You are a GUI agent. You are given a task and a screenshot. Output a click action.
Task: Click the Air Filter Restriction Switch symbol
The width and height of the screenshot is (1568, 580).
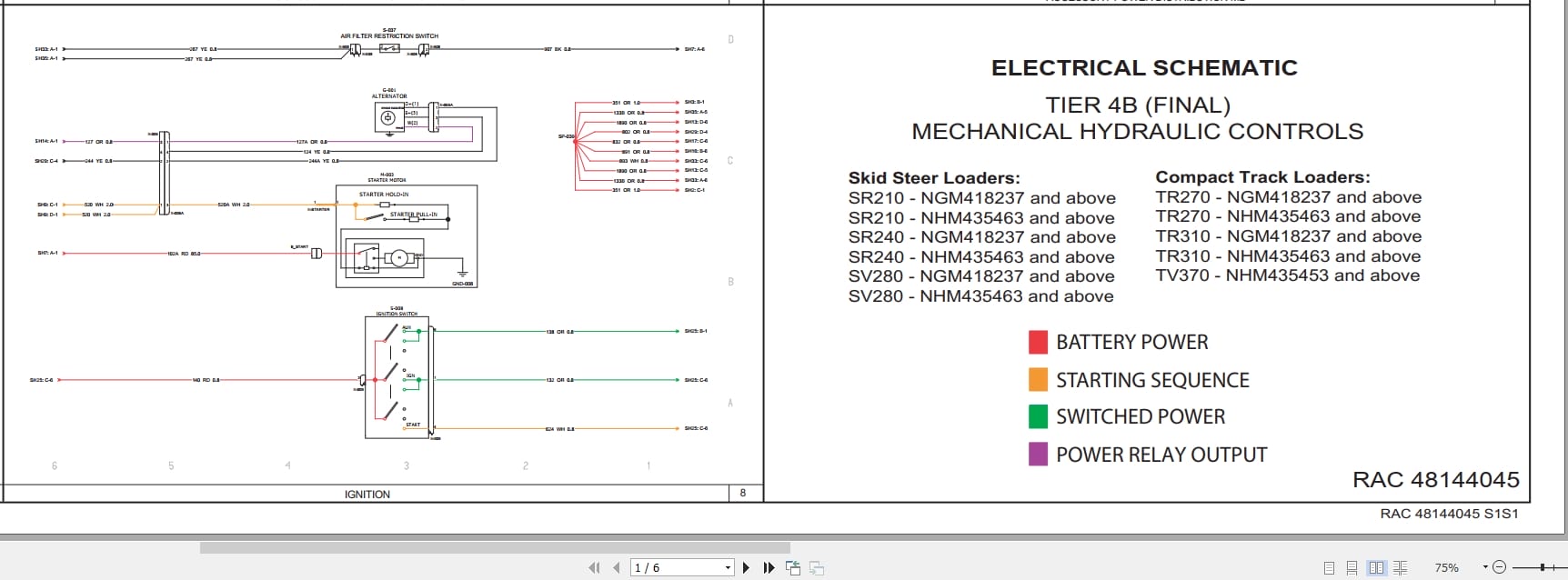pos(389,48)
